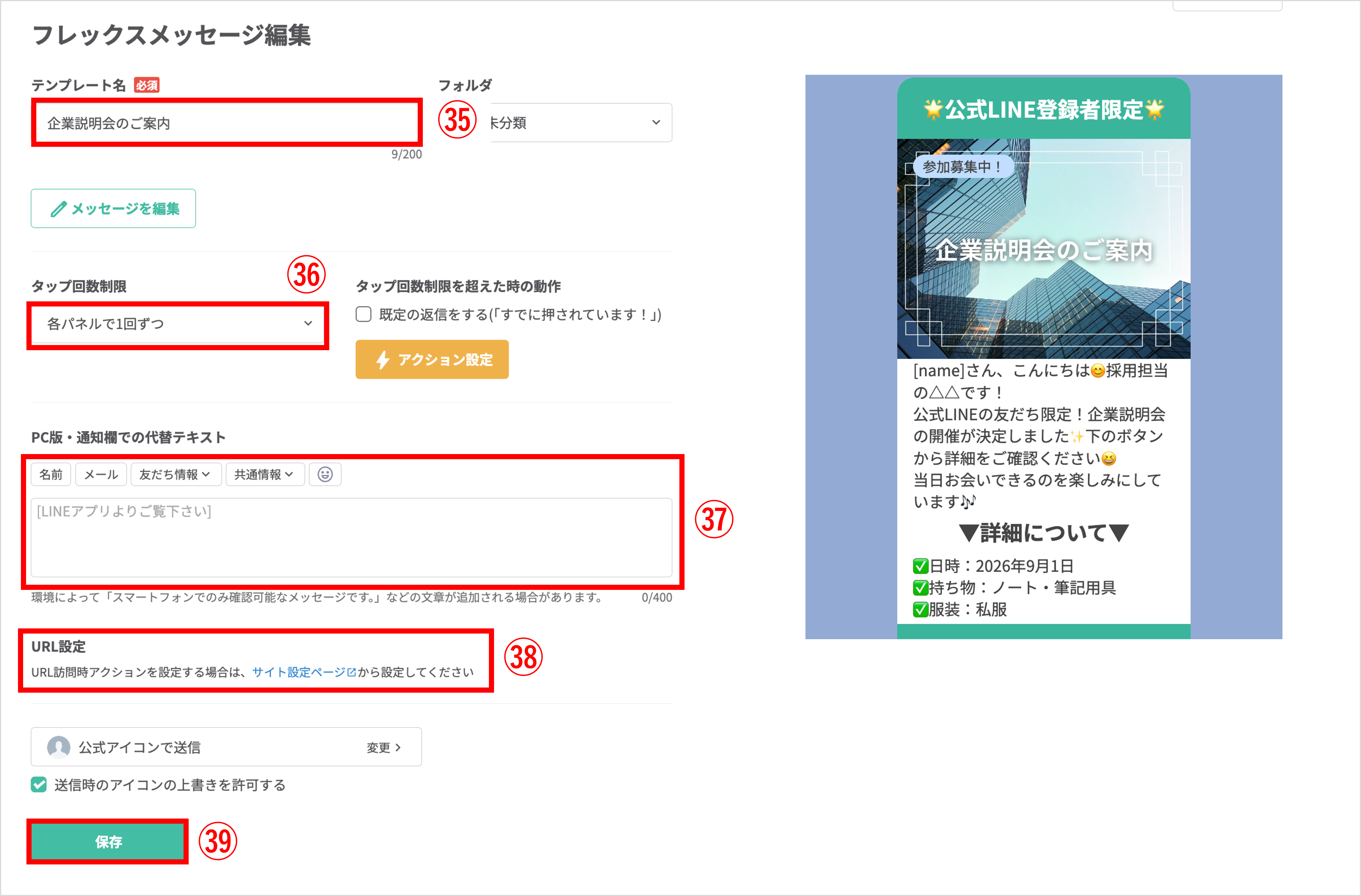Click the external-link icon beside サイト設定ページ

pyautogui.click(x=351, y=672)
